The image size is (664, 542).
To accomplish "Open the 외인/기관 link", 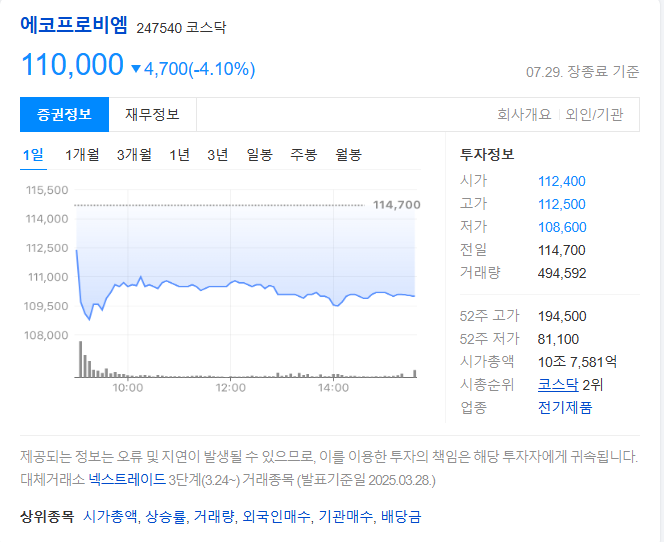I will 594,114.
